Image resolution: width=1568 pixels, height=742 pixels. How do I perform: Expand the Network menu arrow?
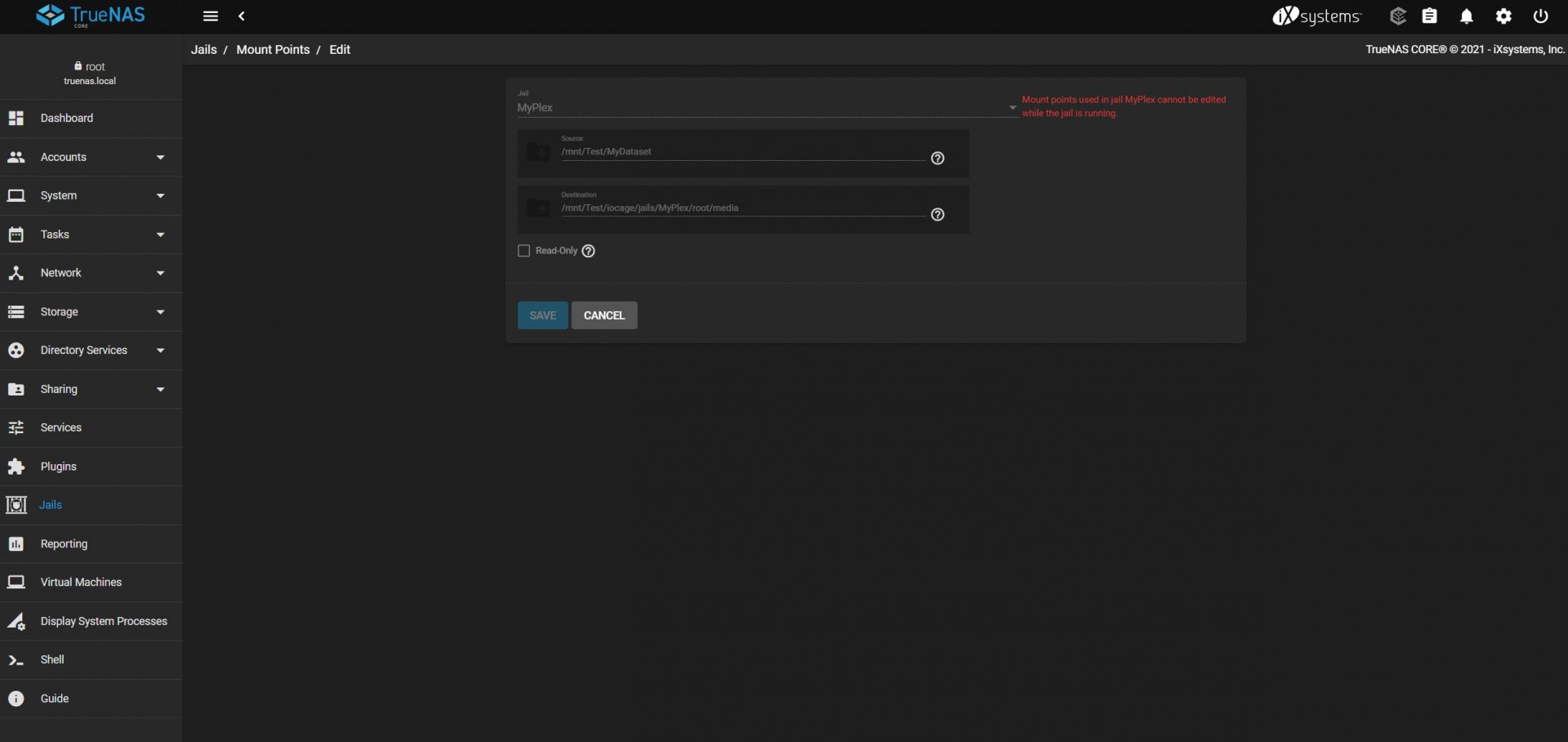[x=161, y=273]
